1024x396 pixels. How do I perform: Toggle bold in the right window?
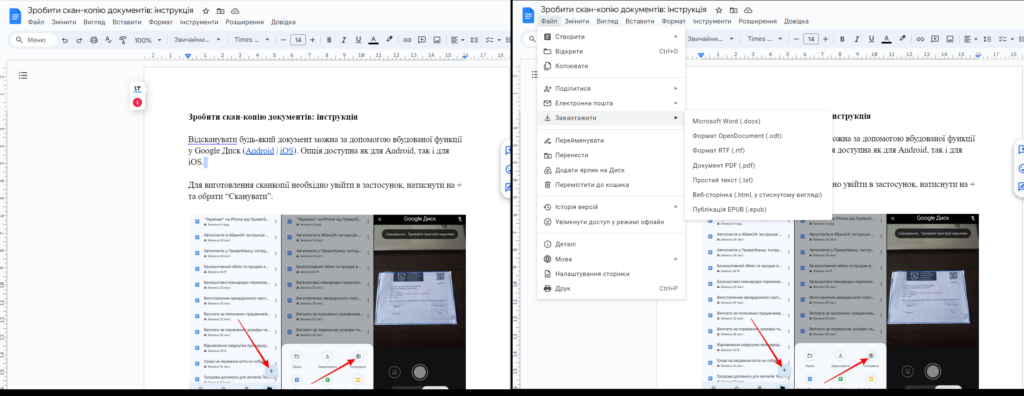[842, 40]
